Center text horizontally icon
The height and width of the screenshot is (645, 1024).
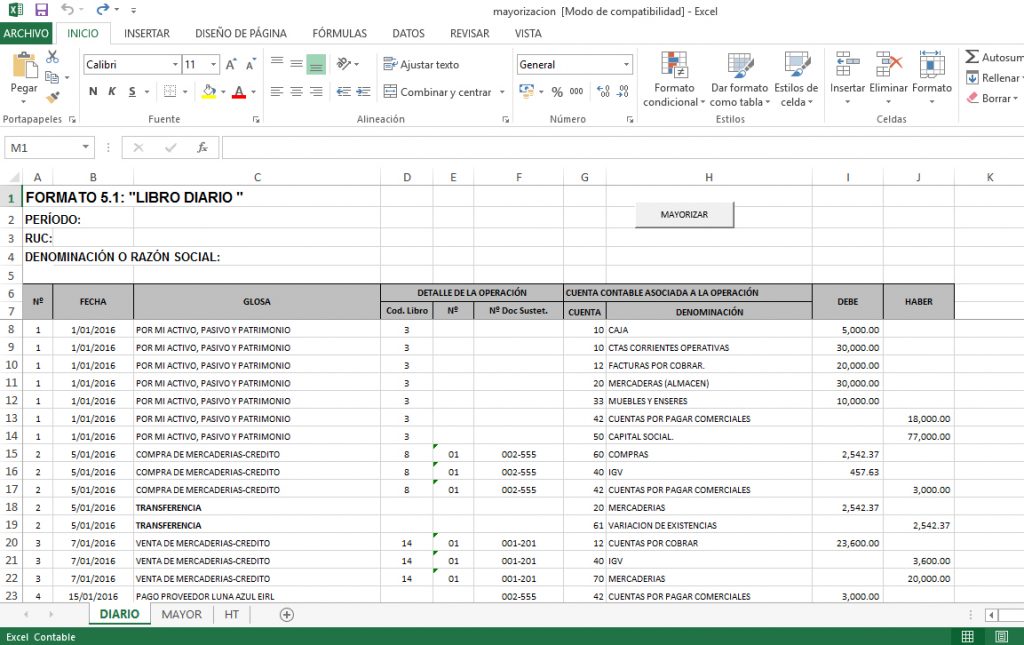[296, 91]
